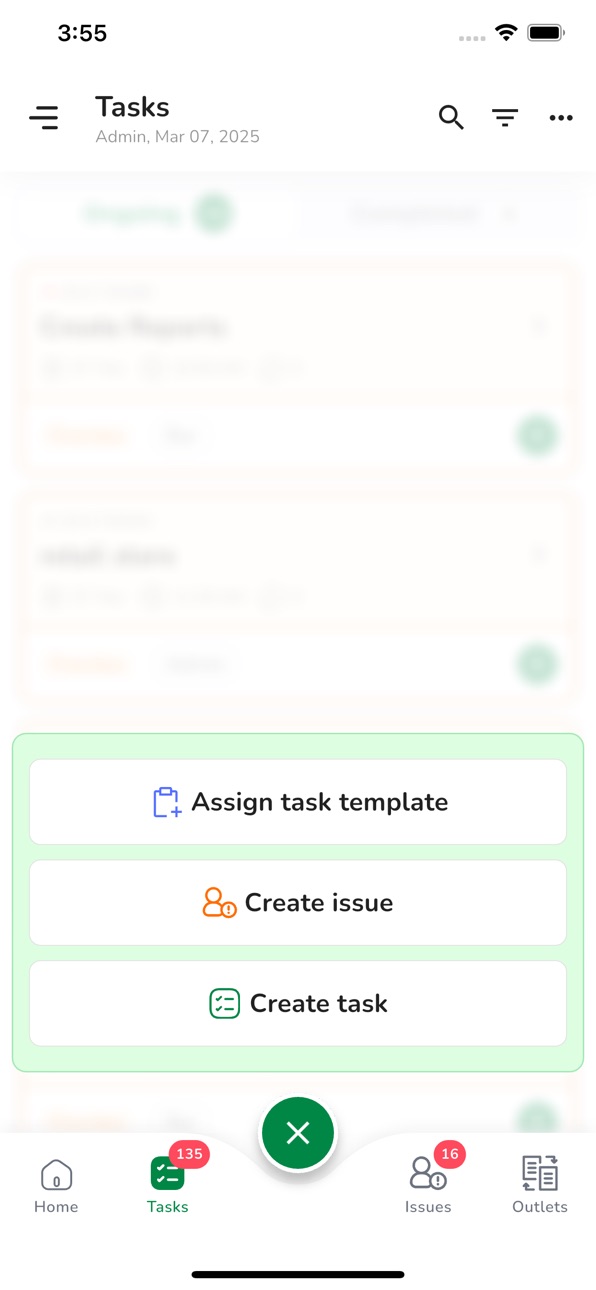Go to the Home tab

coord(56,1187)
